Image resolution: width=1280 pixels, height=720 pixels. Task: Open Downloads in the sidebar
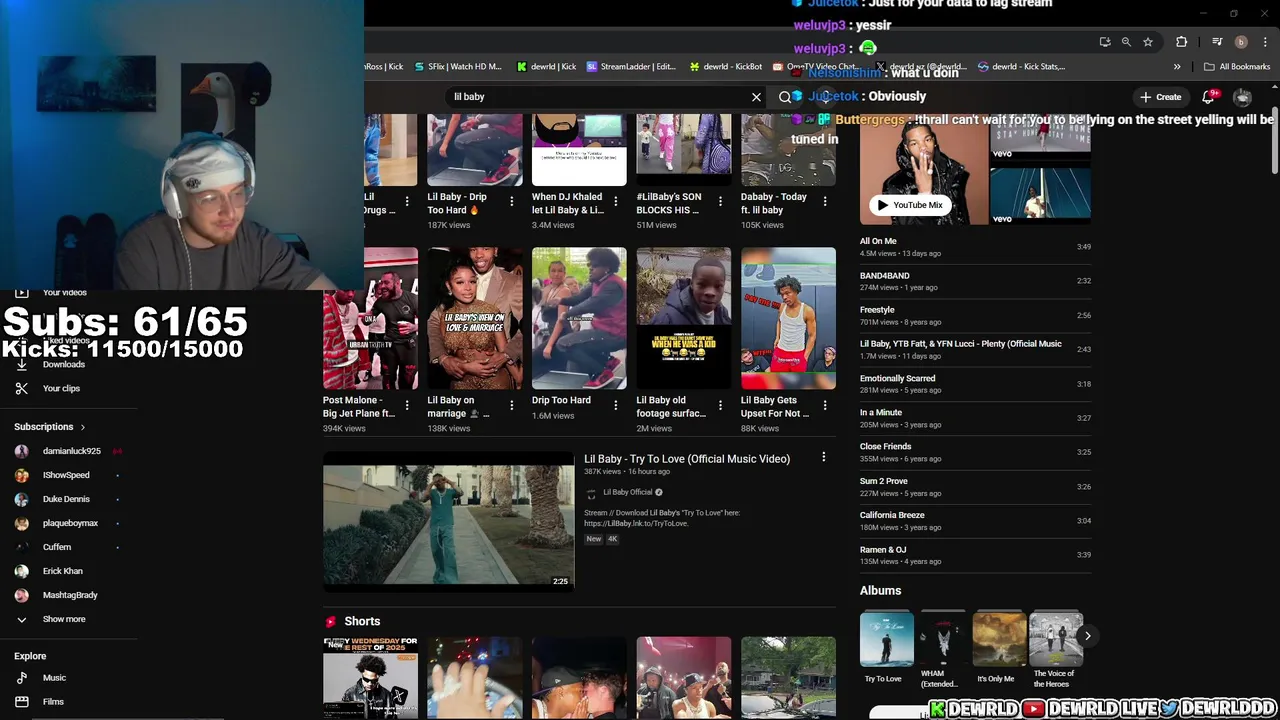pyautogui.click(x=62, y=365)
